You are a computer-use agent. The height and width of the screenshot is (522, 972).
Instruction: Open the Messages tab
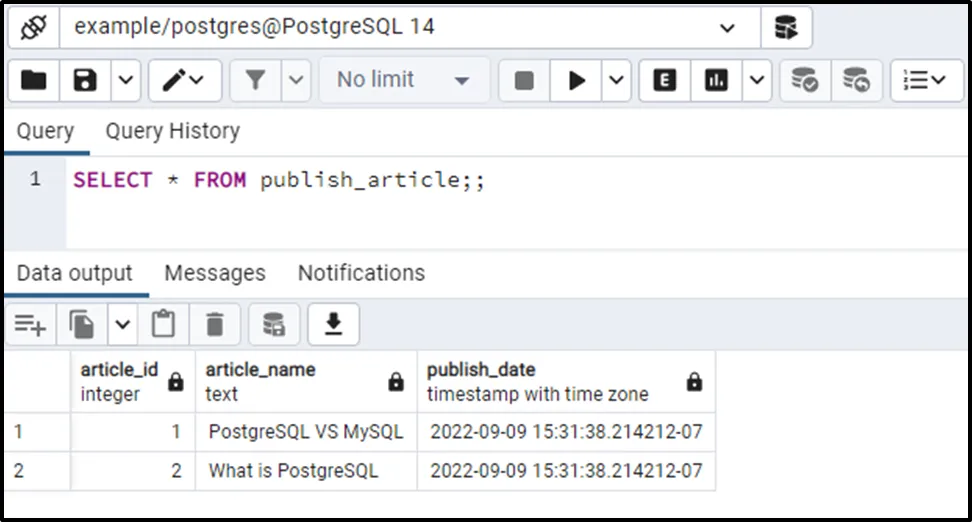coord(214,273)
